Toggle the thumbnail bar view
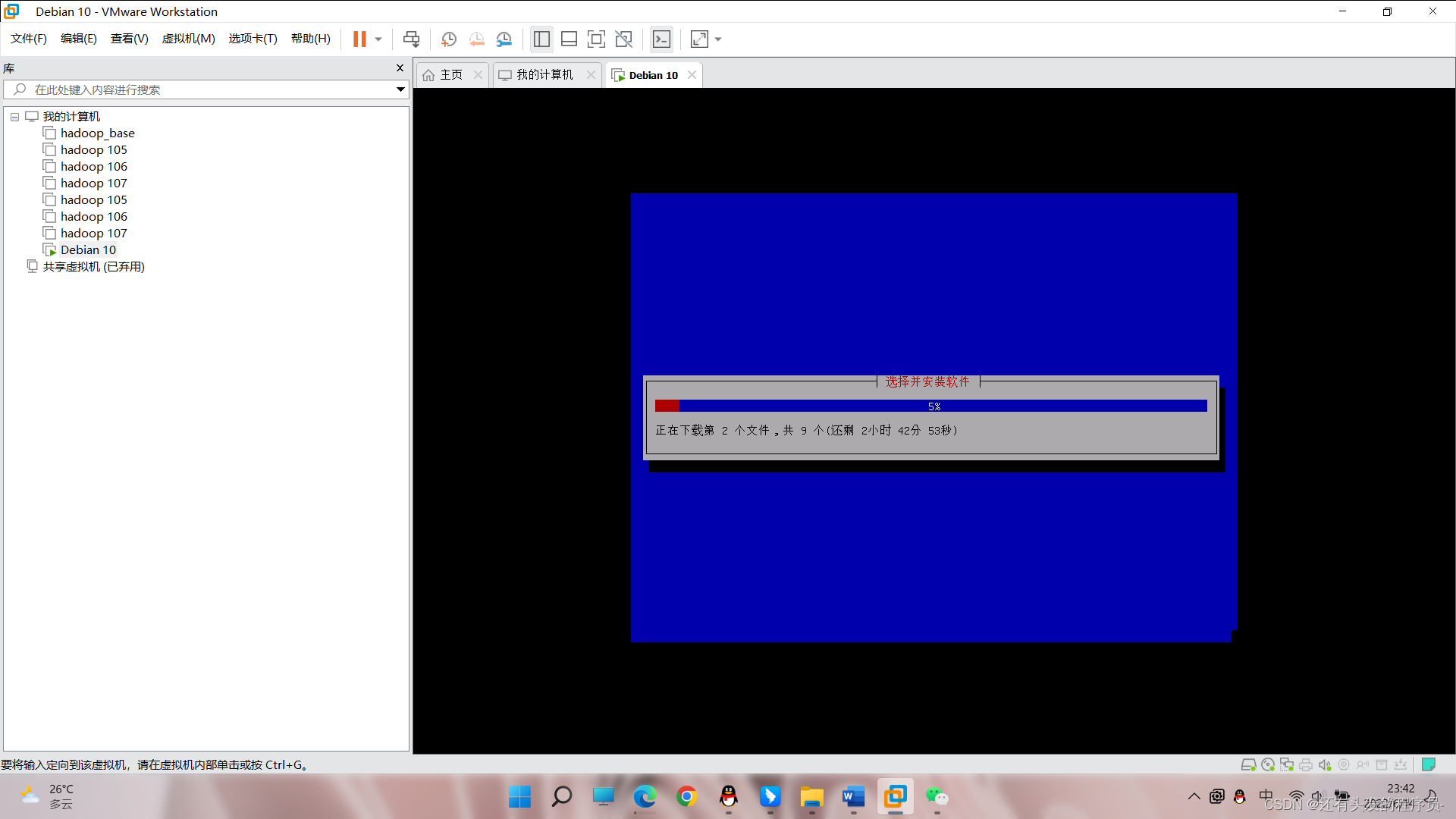Screen dimensions: 1456x819 tap(569, 39)
